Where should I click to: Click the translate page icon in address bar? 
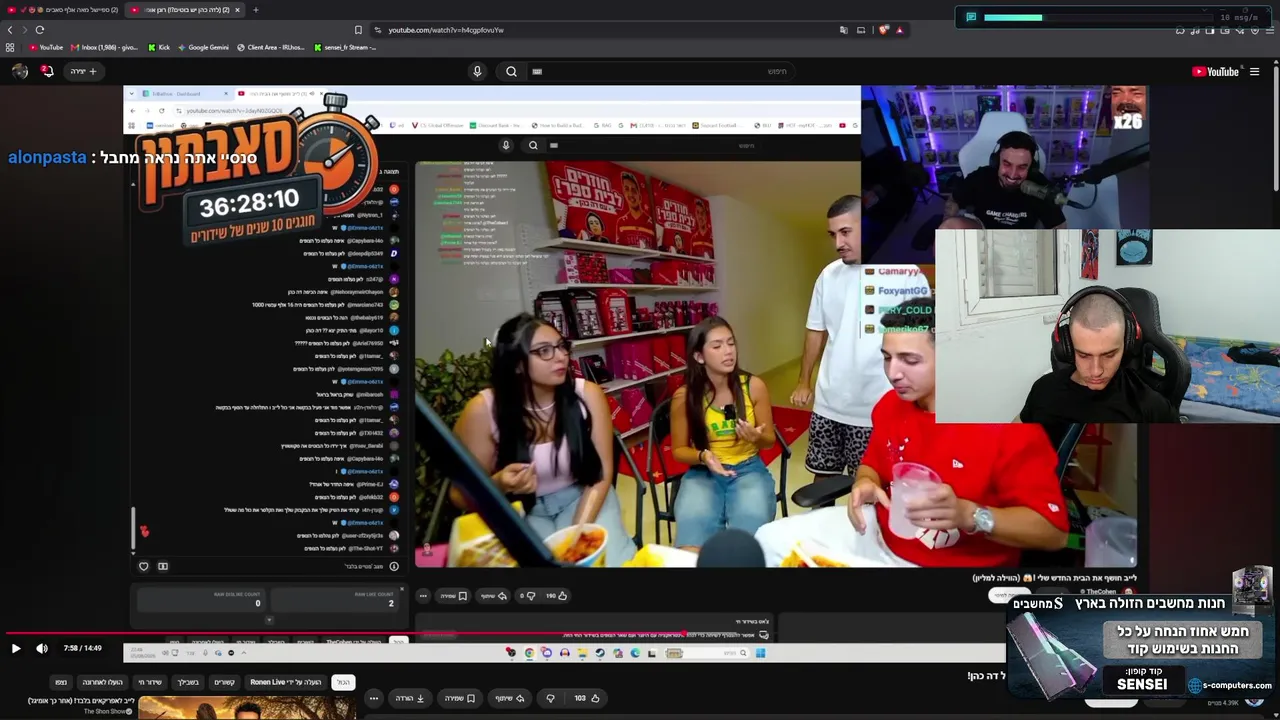pyautogui.click(x=844, y=30)
